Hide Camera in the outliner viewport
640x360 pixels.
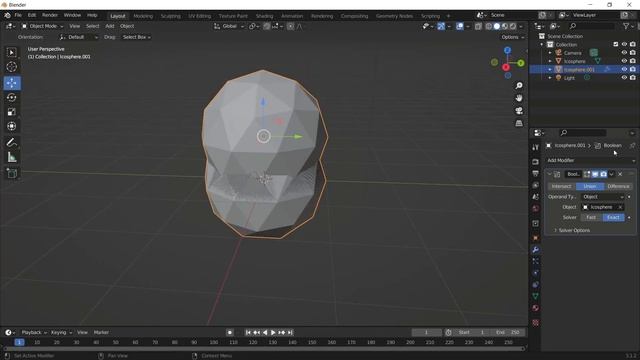(x=624, y=53)
